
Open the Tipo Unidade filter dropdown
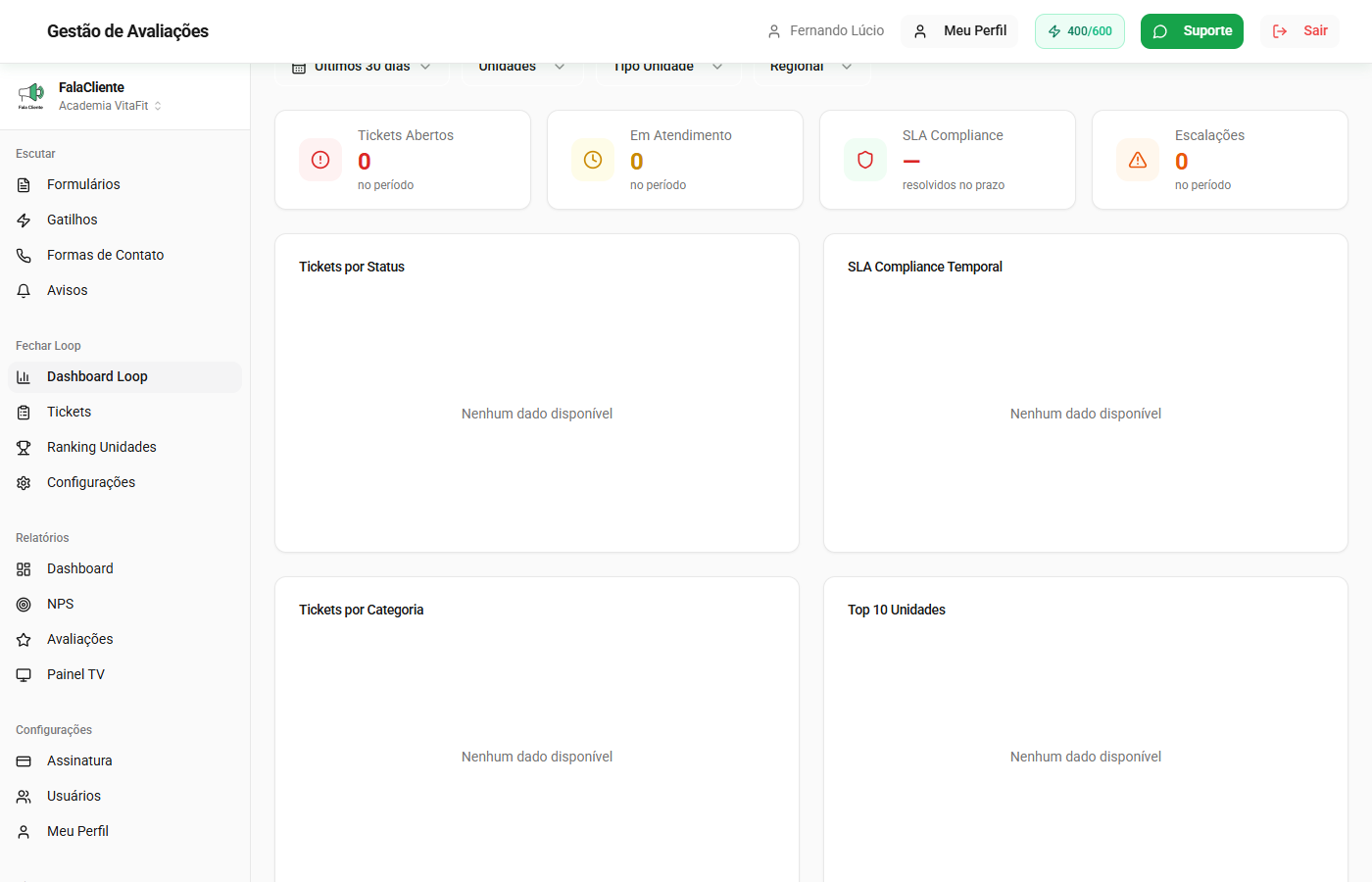[x=667, y=68]
